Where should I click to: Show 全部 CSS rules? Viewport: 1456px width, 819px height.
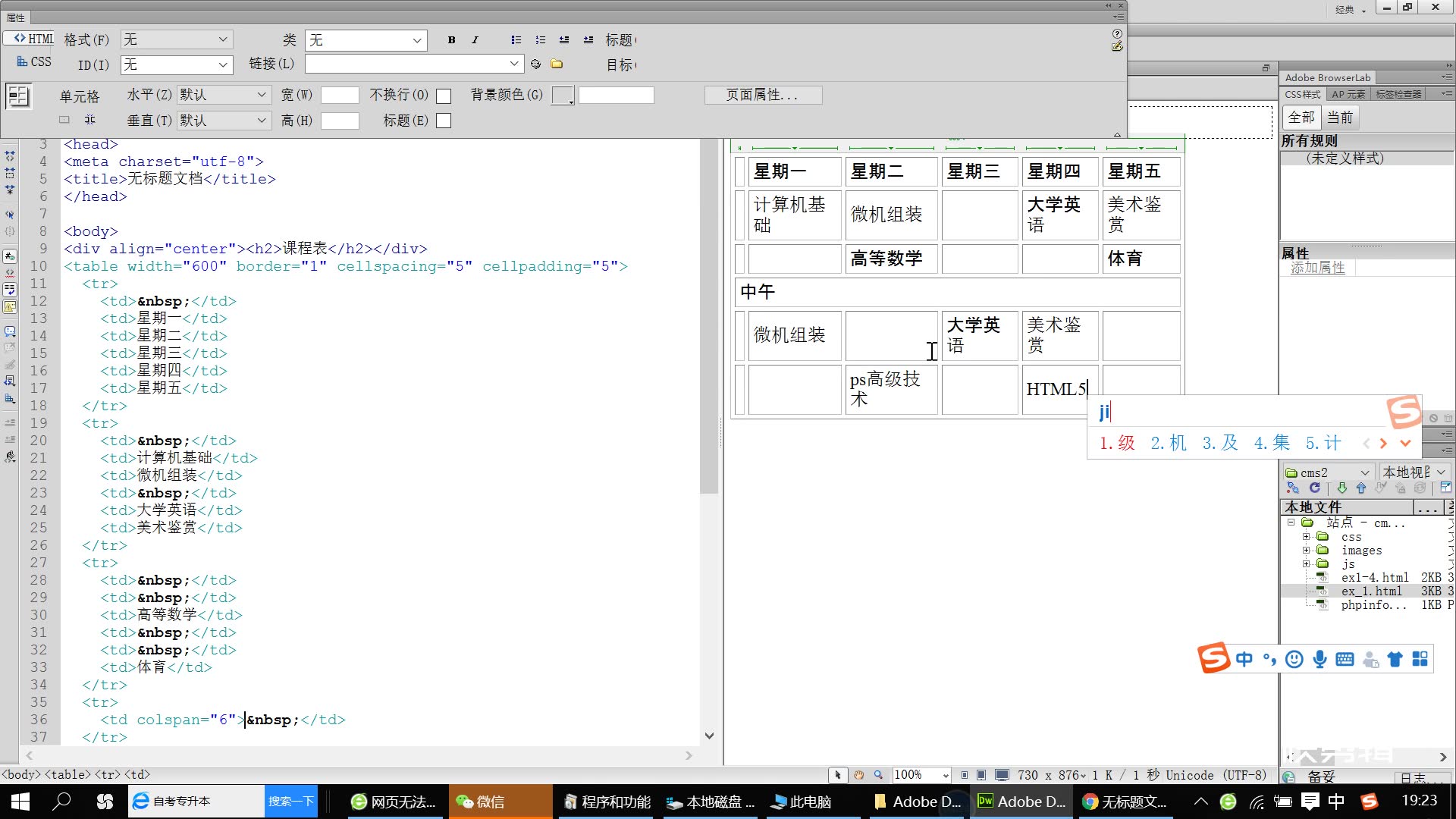(1301, 118)
